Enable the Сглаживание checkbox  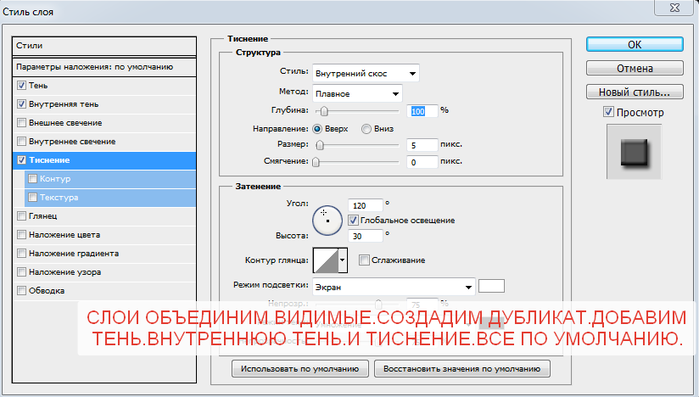point(364,260)
